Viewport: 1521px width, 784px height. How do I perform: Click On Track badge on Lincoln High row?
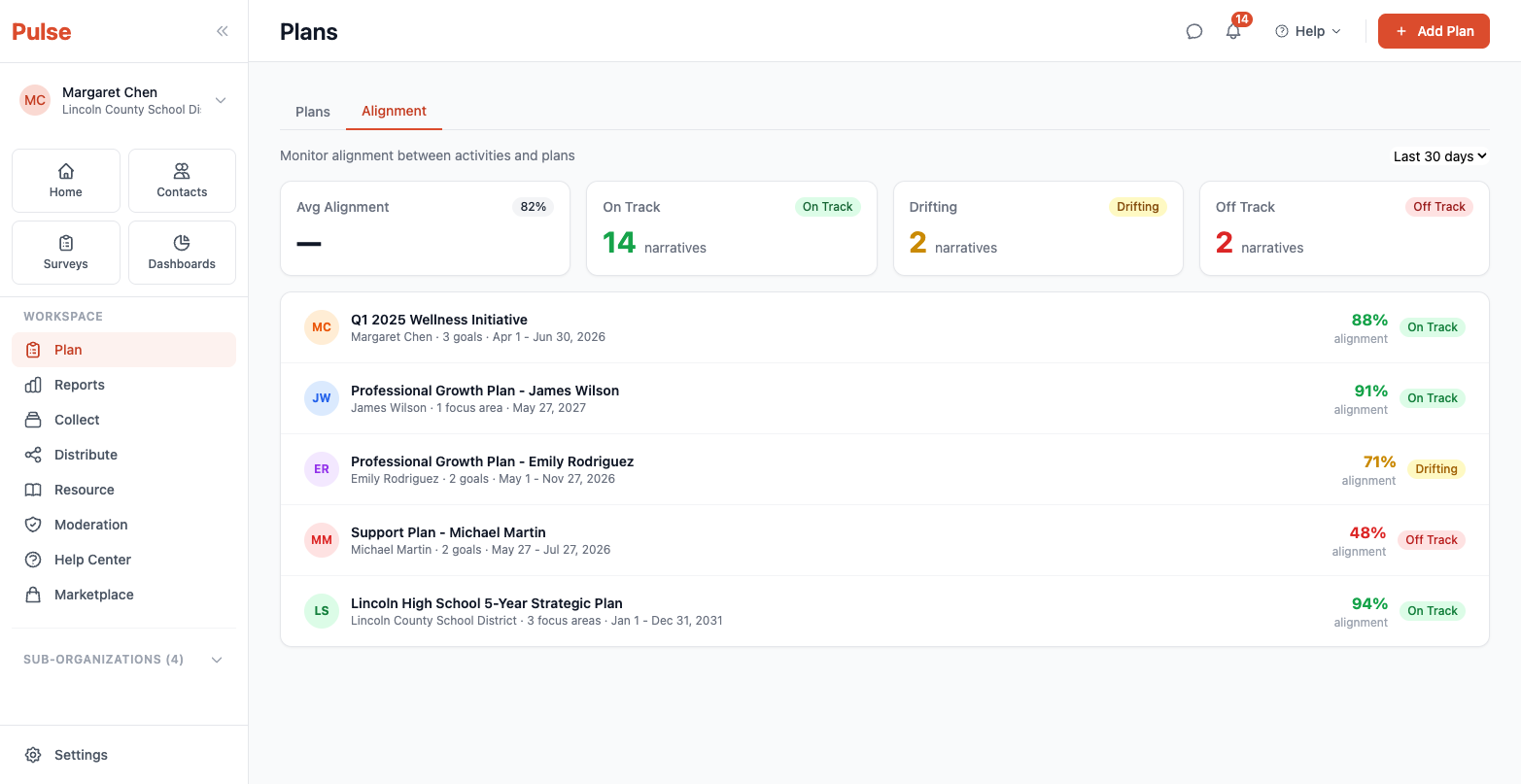[1433, 611]
